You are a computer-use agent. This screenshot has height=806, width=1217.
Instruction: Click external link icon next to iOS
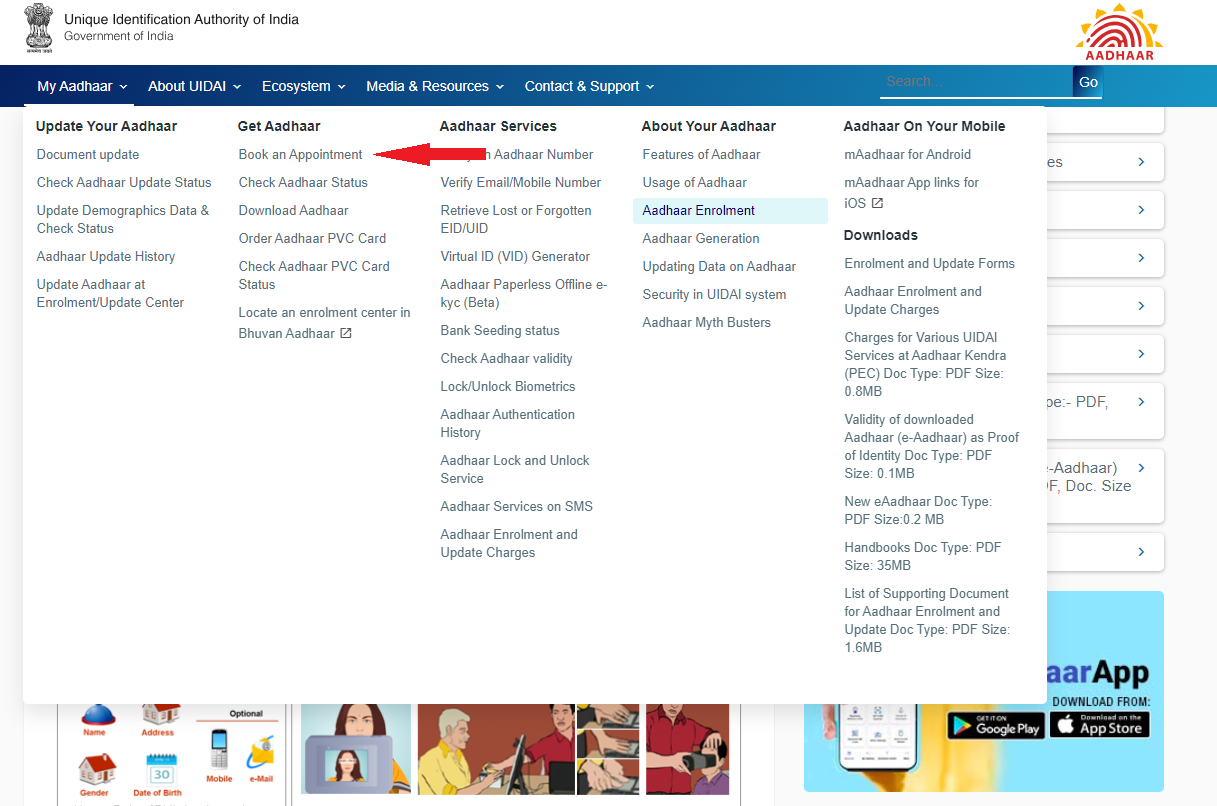[x=877, y=203]
